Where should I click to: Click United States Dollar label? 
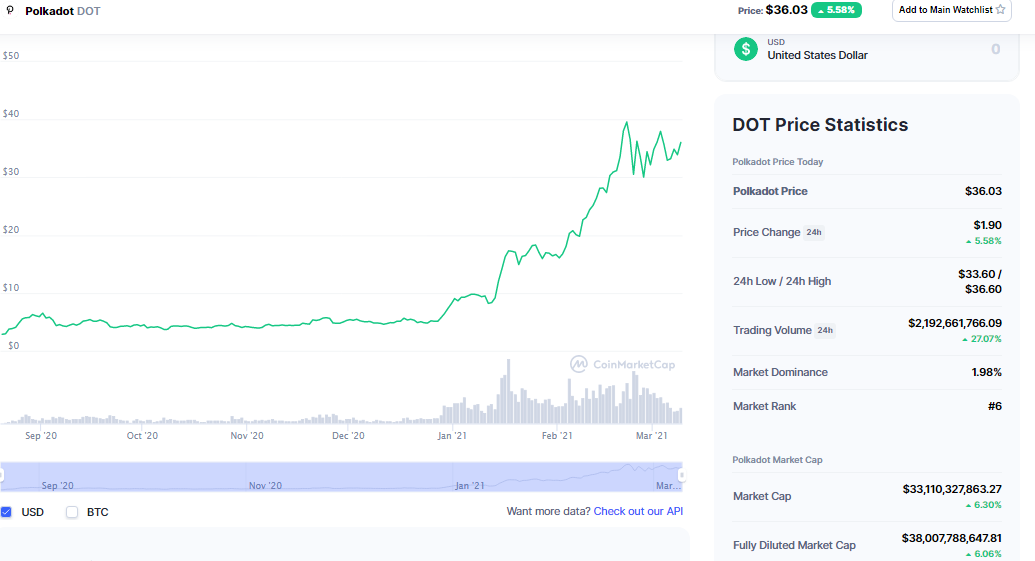coord(817,55)
